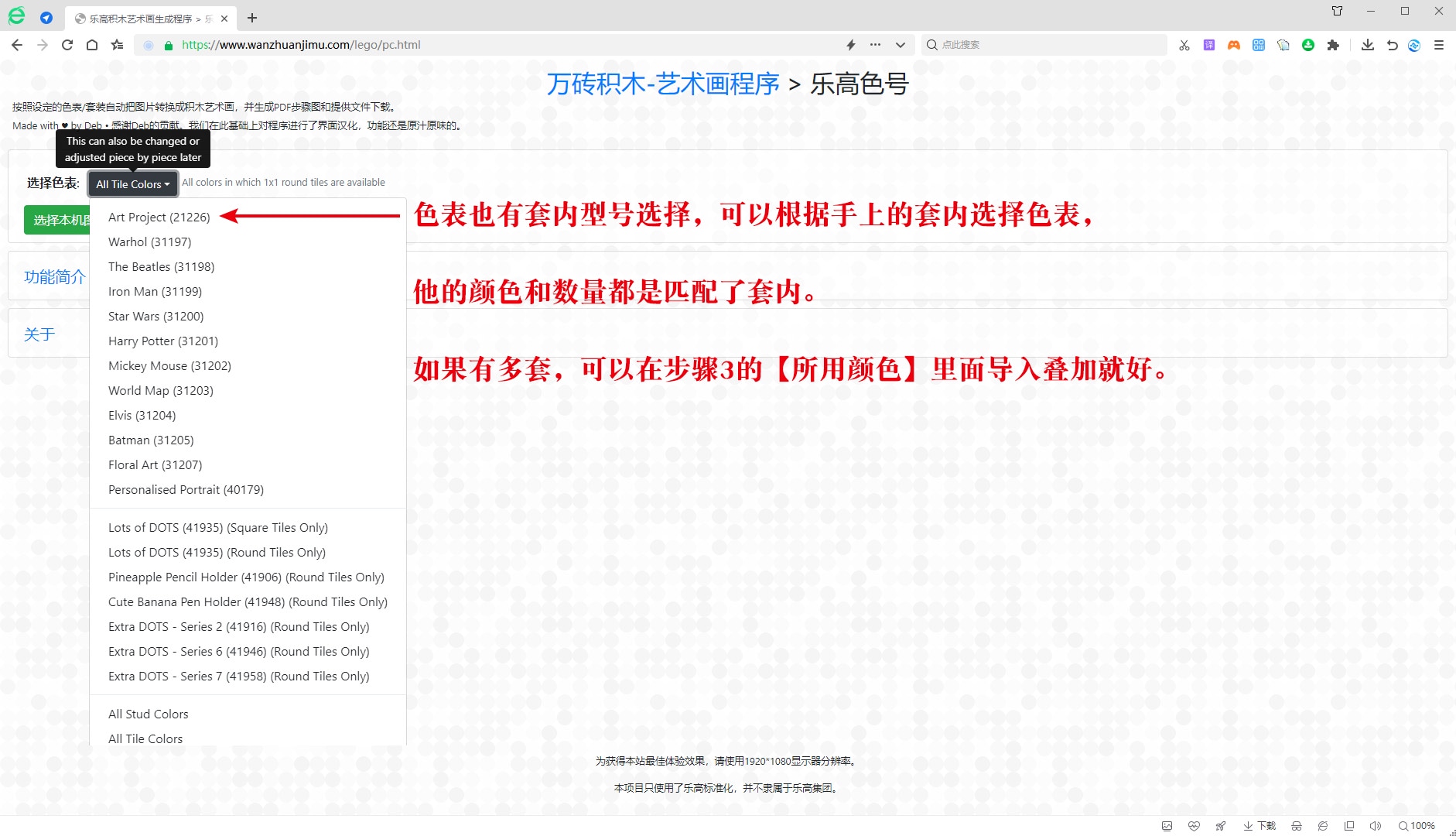1456x836 pixels.
Task: Expand the All Tile Colors dropdown
Action: pos(132,184)
